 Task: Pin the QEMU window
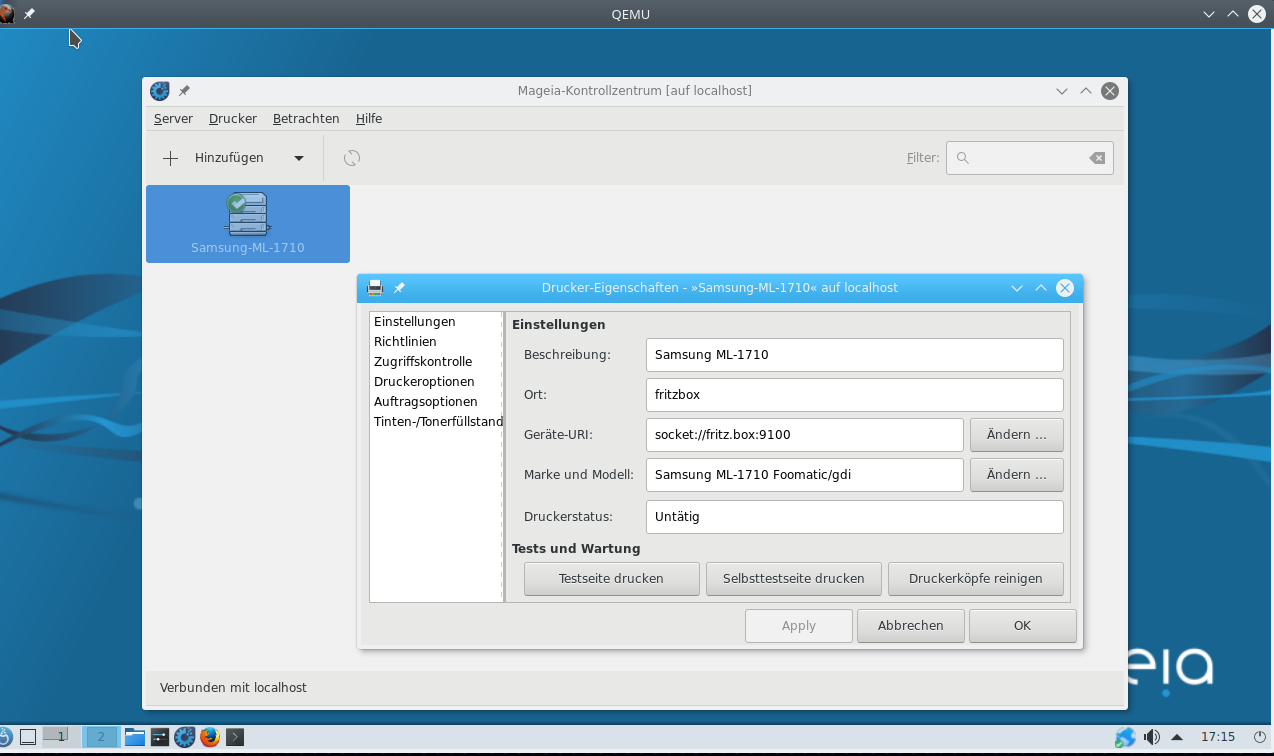(29, 14)
